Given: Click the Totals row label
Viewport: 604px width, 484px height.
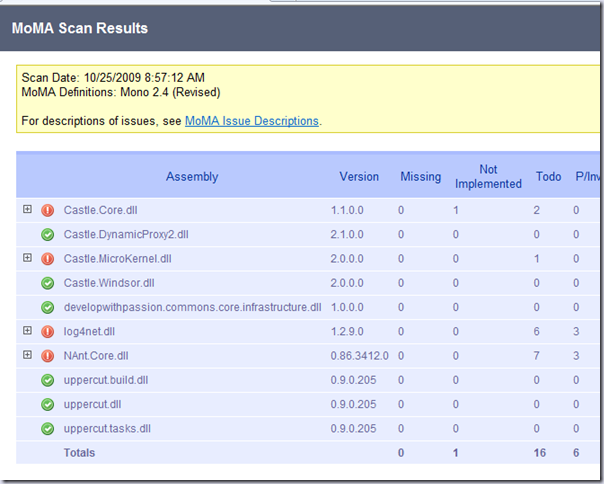Looking at the screenshot, I should pos(79,453).
